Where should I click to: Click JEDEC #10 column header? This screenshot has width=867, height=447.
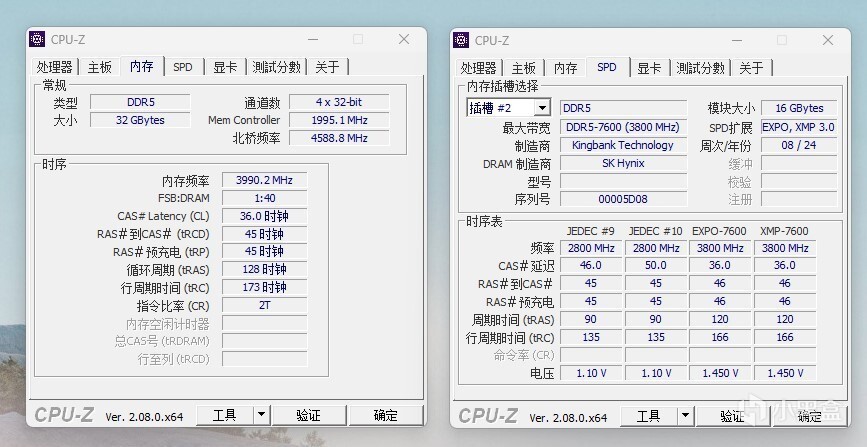click(656, 231)
